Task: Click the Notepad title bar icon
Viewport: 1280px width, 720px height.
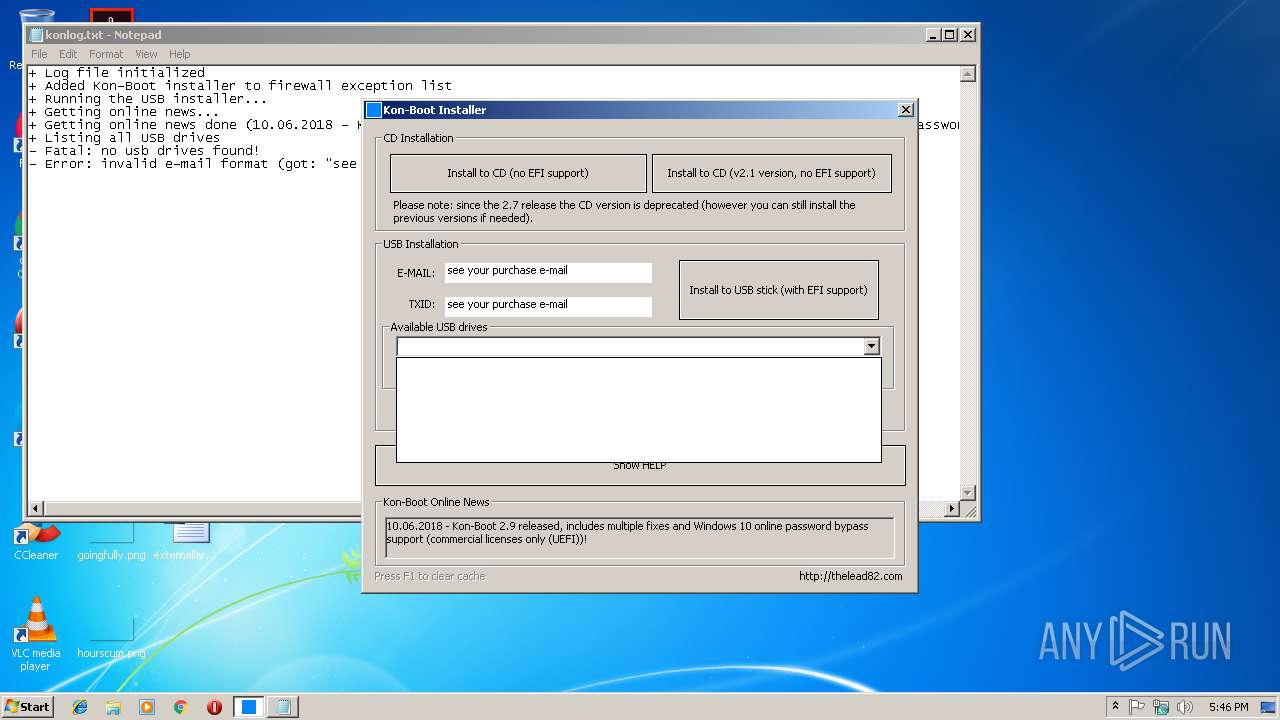Action: (37, 35)
